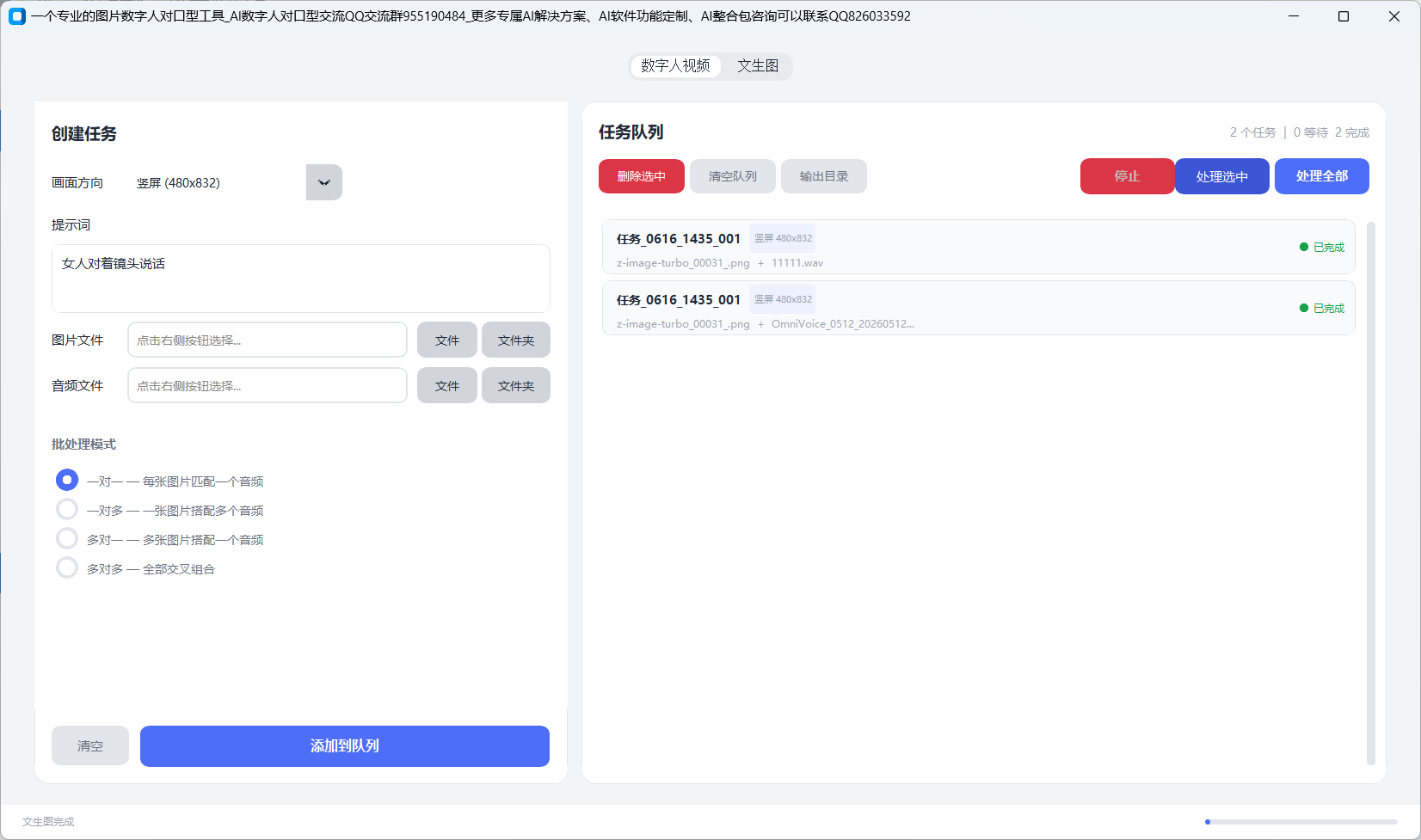Focus the 提示词 prompt text box
Screen dimensions: 1421x840
click(x=301, y=279)
